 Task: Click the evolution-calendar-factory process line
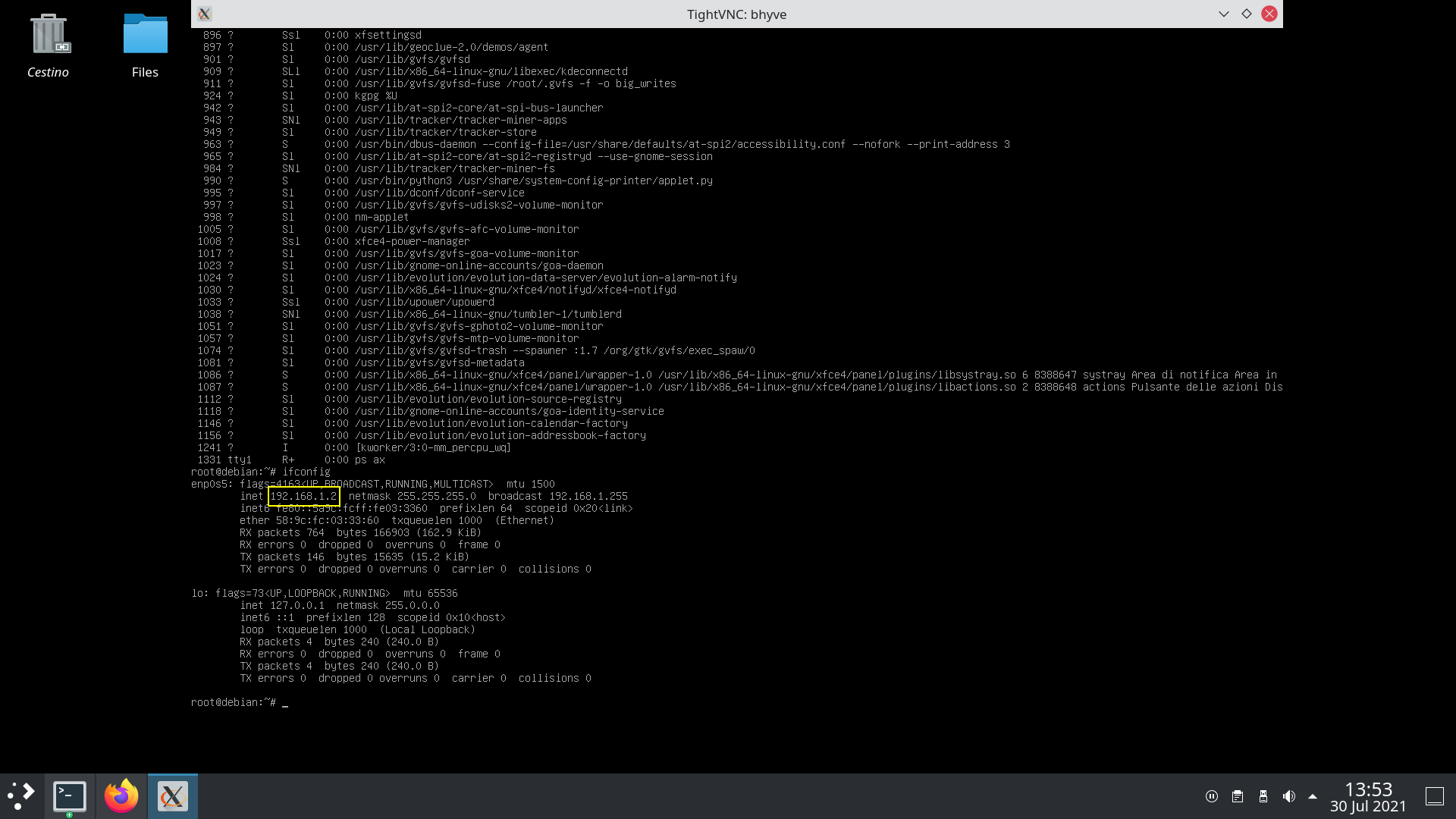pos(413,423)
